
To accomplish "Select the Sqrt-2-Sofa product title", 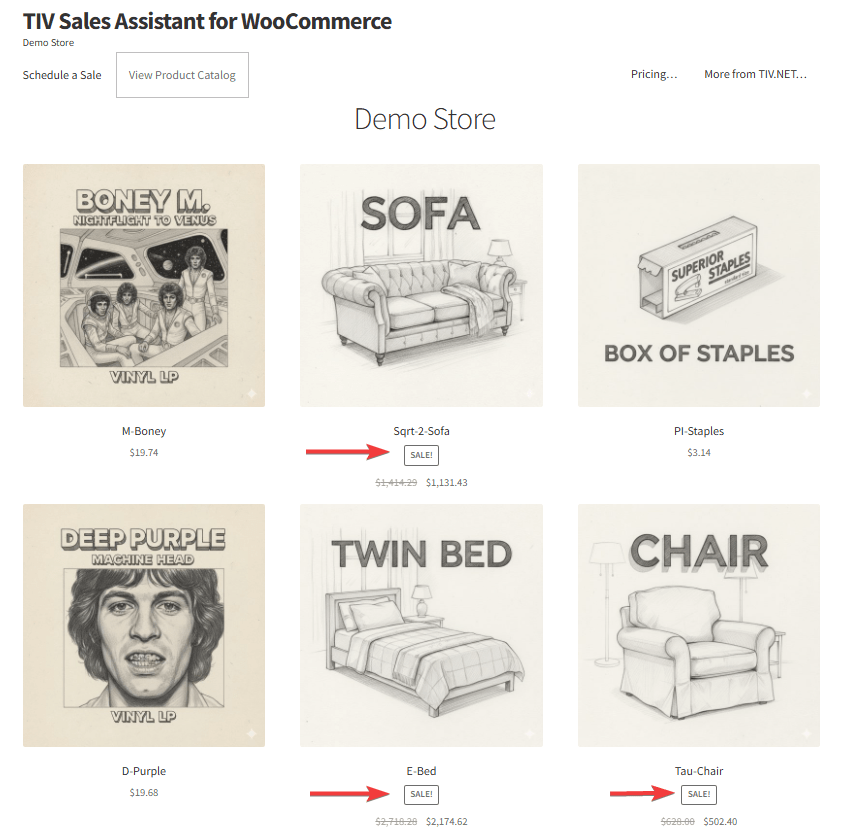I will coord(421,431).
